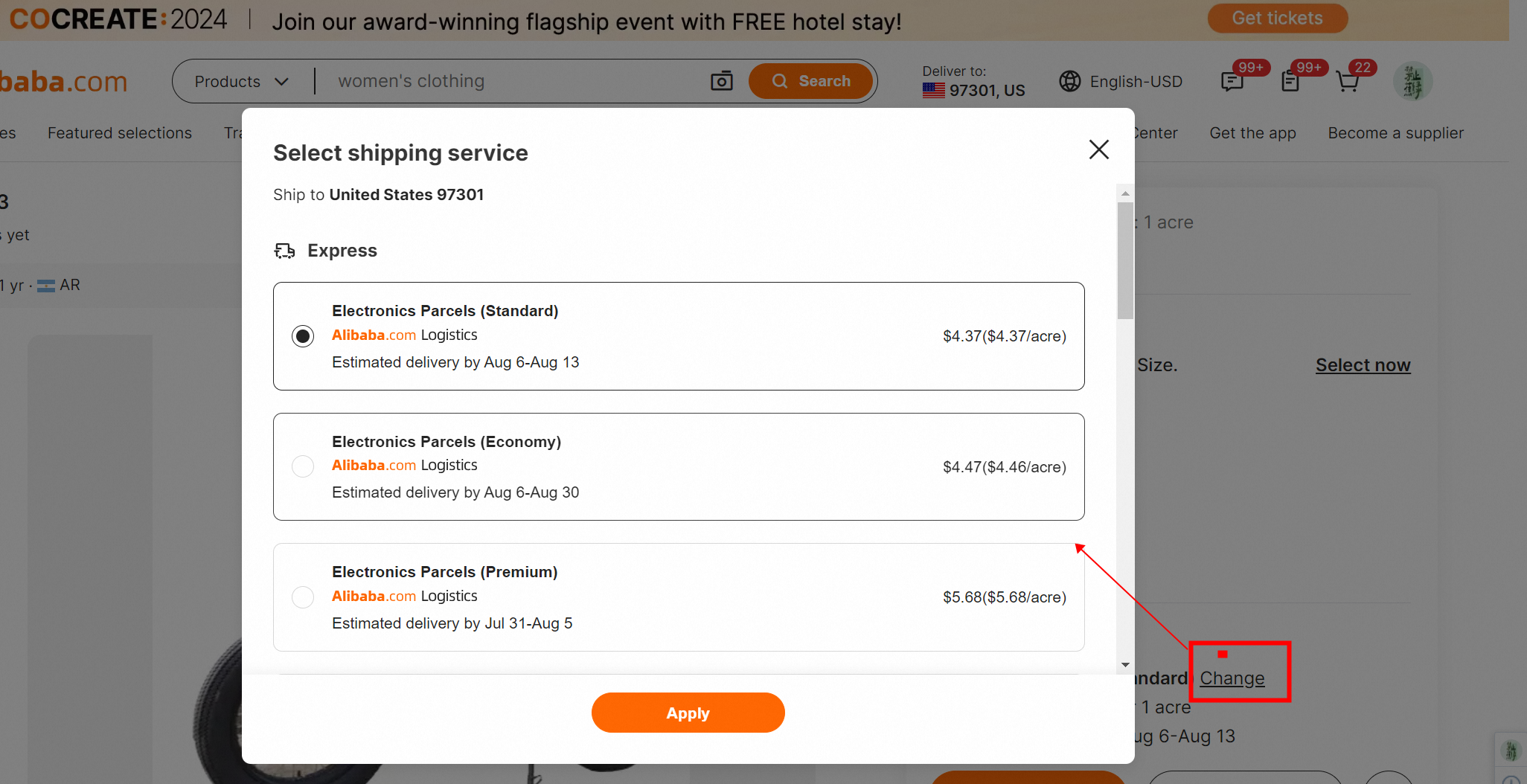Open Featured selections menu
Viewport: 1527px width, 784px height.
(x=120, y=133)
